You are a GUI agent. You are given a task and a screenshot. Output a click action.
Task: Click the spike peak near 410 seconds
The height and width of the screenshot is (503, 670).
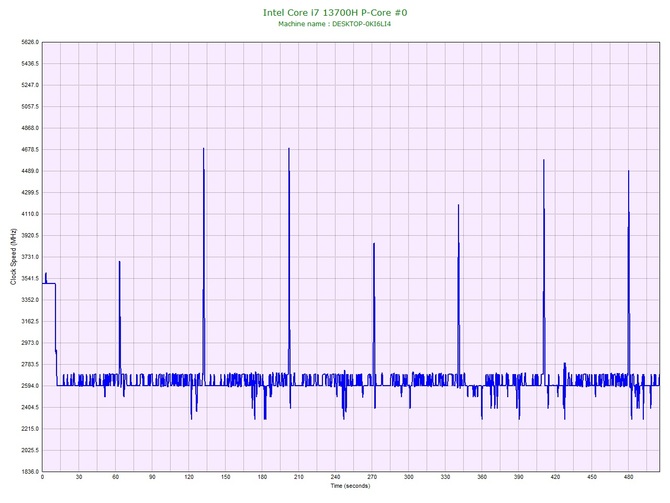click(x=544, y=160)
